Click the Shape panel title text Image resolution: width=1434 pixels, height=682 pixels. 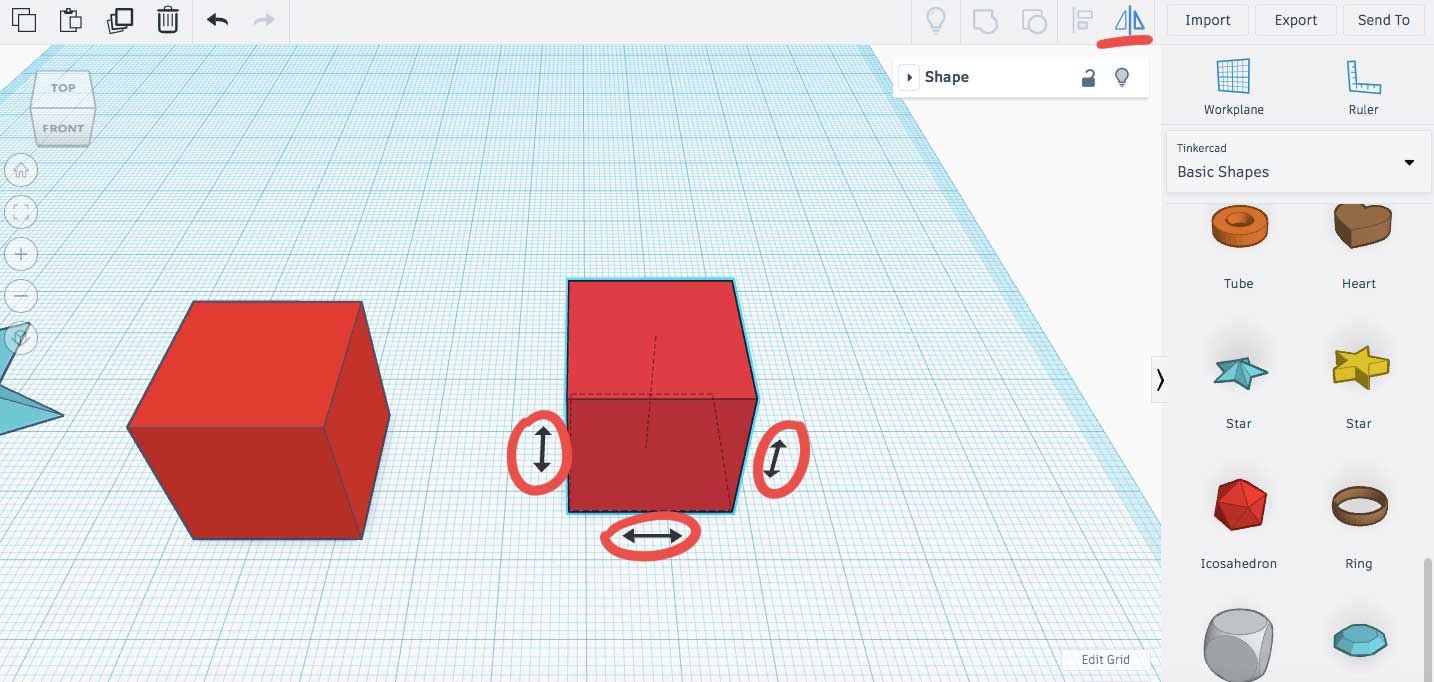(x=946, y=77)
